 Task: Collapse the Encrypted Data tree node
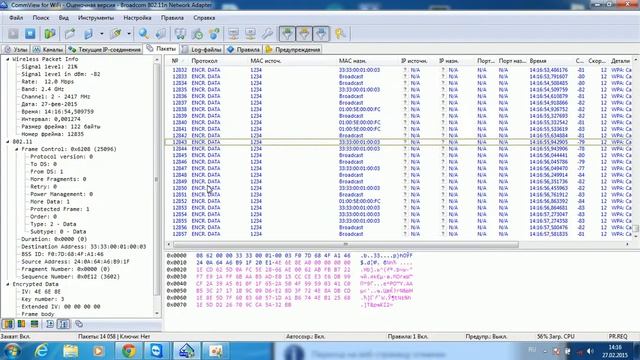(x=8, y=284)
